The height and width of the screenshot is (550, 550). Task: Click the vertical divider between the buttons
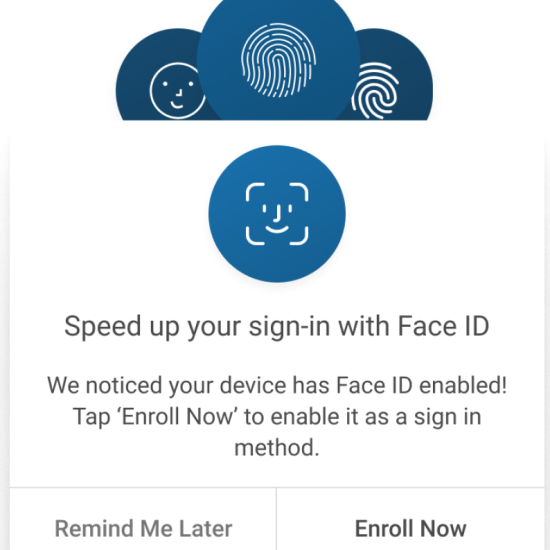(276, 519)
